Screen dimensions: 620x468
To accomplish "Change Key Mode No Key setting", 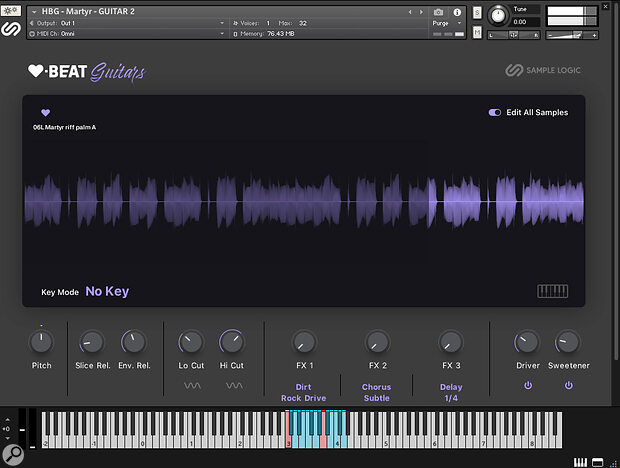I will coord(107,292).
